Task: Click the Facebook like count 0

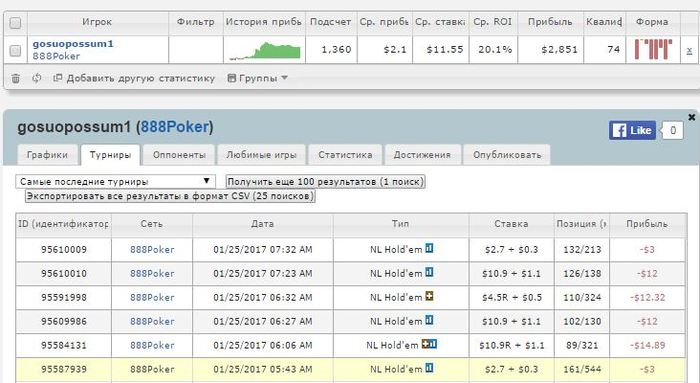Action: (672, 130)
